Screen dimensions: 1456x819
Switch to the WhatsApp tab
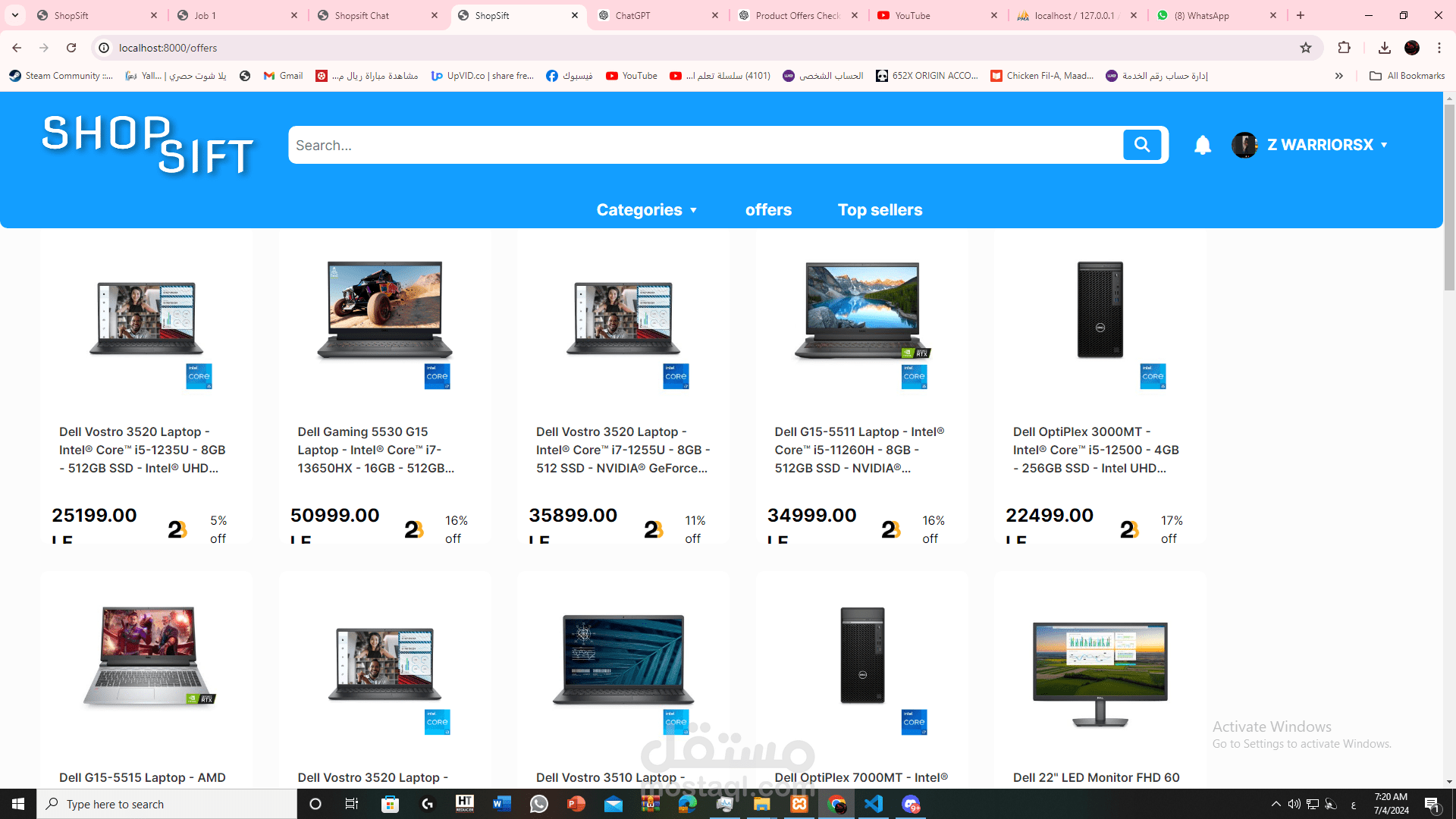[x=1216, y=15]
